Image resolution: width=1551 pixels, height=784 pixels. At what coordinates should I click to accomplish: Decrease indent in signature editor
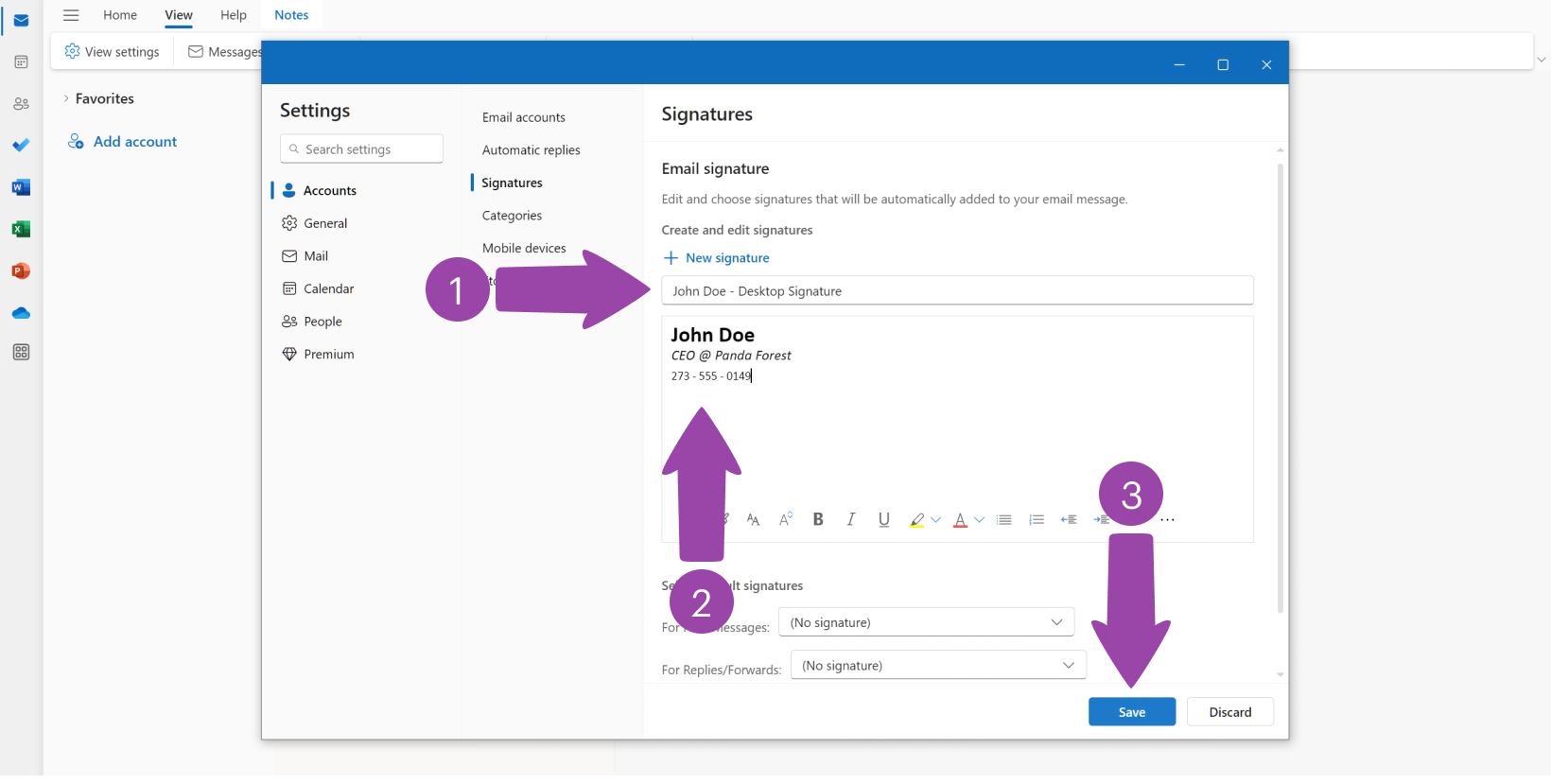pyautogui.click(x=1069, y=519)
